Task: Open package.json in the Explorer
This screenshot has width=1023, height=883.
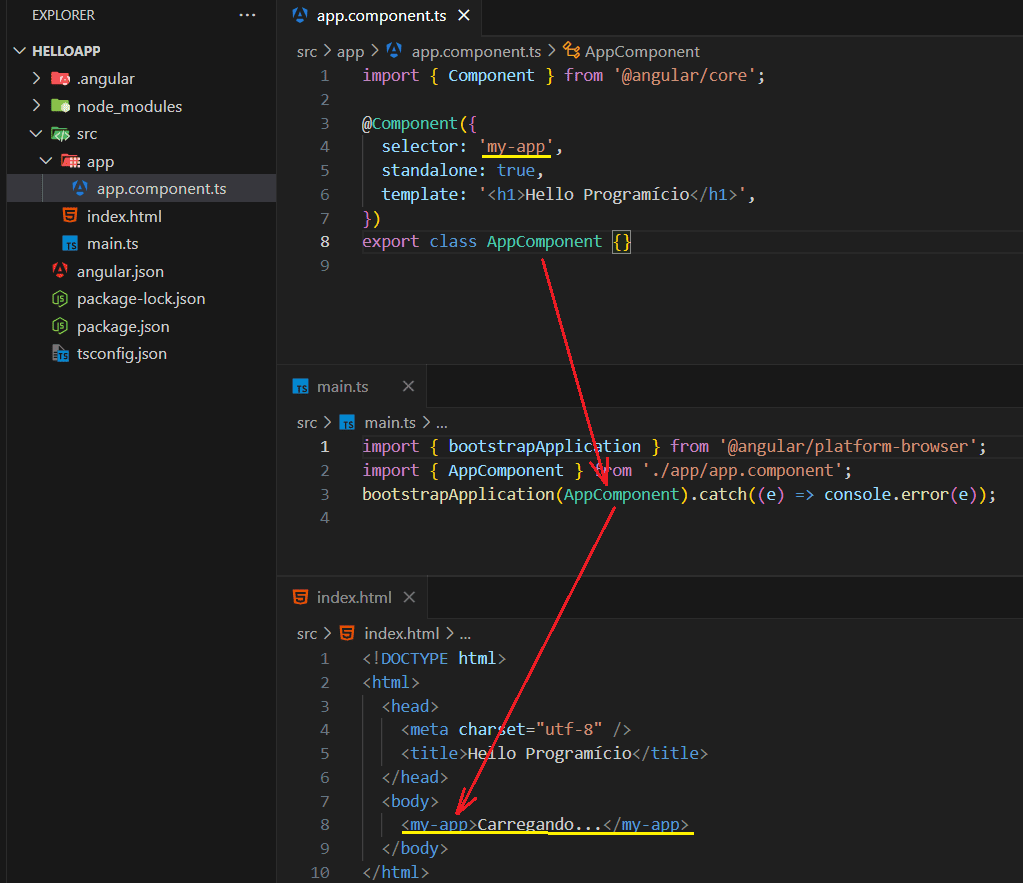Action: click(123, 326)
